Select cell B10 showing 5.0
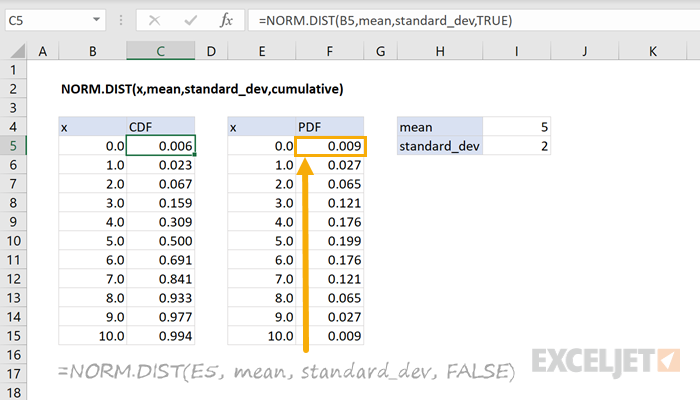Screen dimensions: 700x400 point(92,241)
